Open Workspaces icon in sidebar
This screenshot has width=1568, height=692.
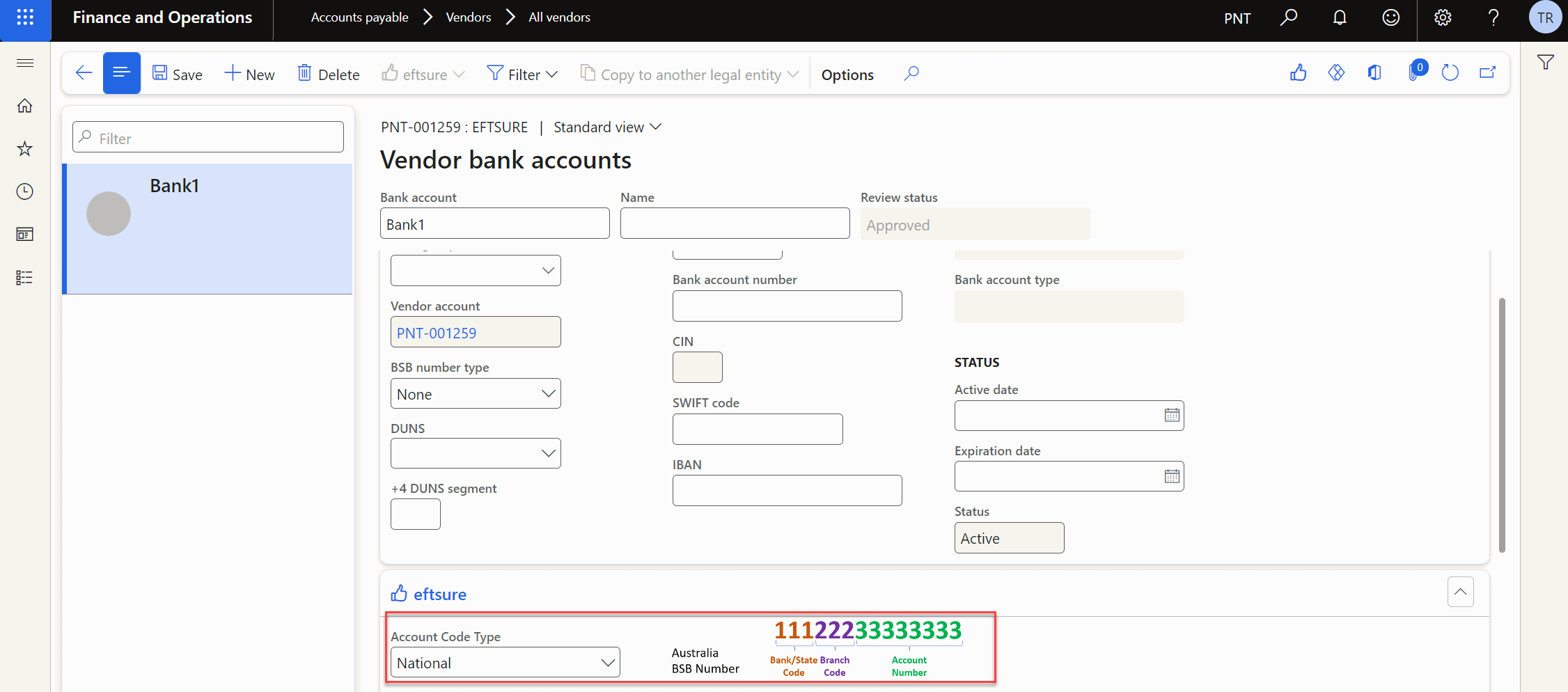[x=25, y=235]
